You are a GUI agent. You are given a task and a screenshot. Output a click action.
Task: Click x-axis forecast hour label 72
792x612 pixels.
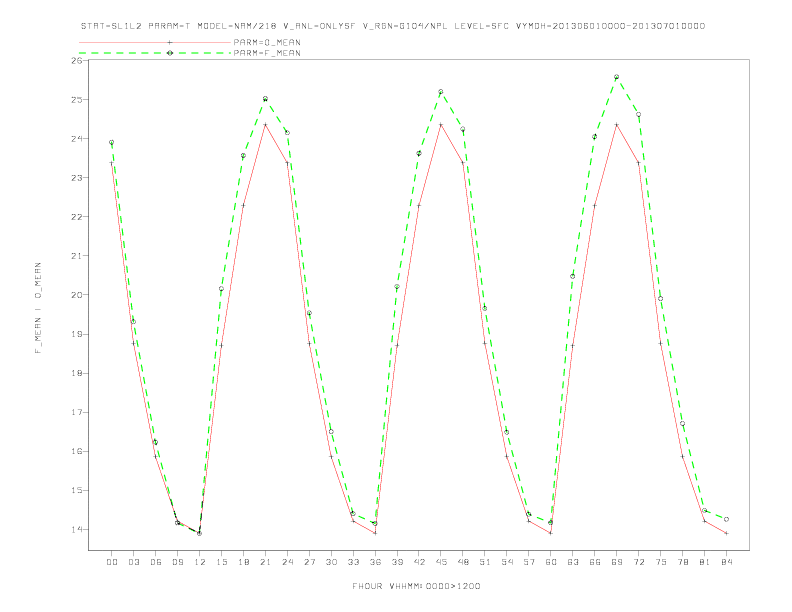point(638,562)
